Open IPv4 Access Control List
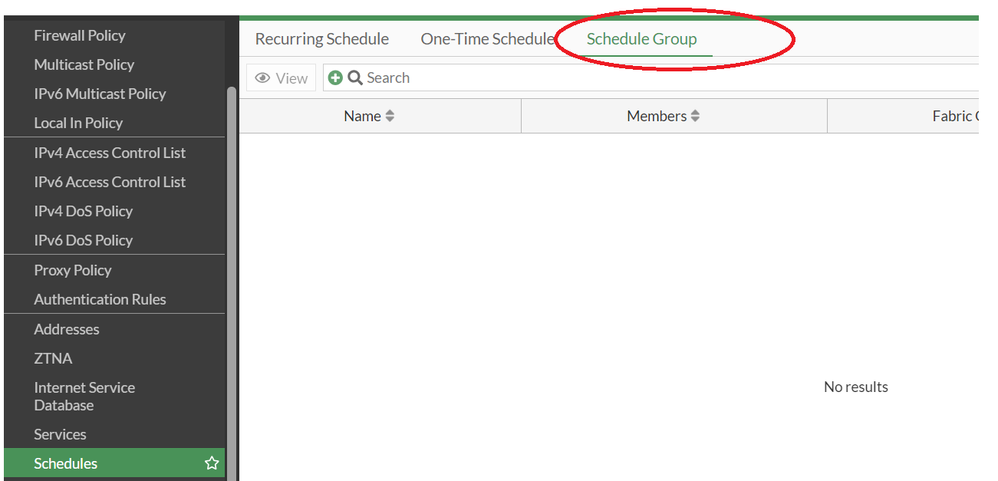This screenshot has width=998, height=481. (x=110, y=153)
